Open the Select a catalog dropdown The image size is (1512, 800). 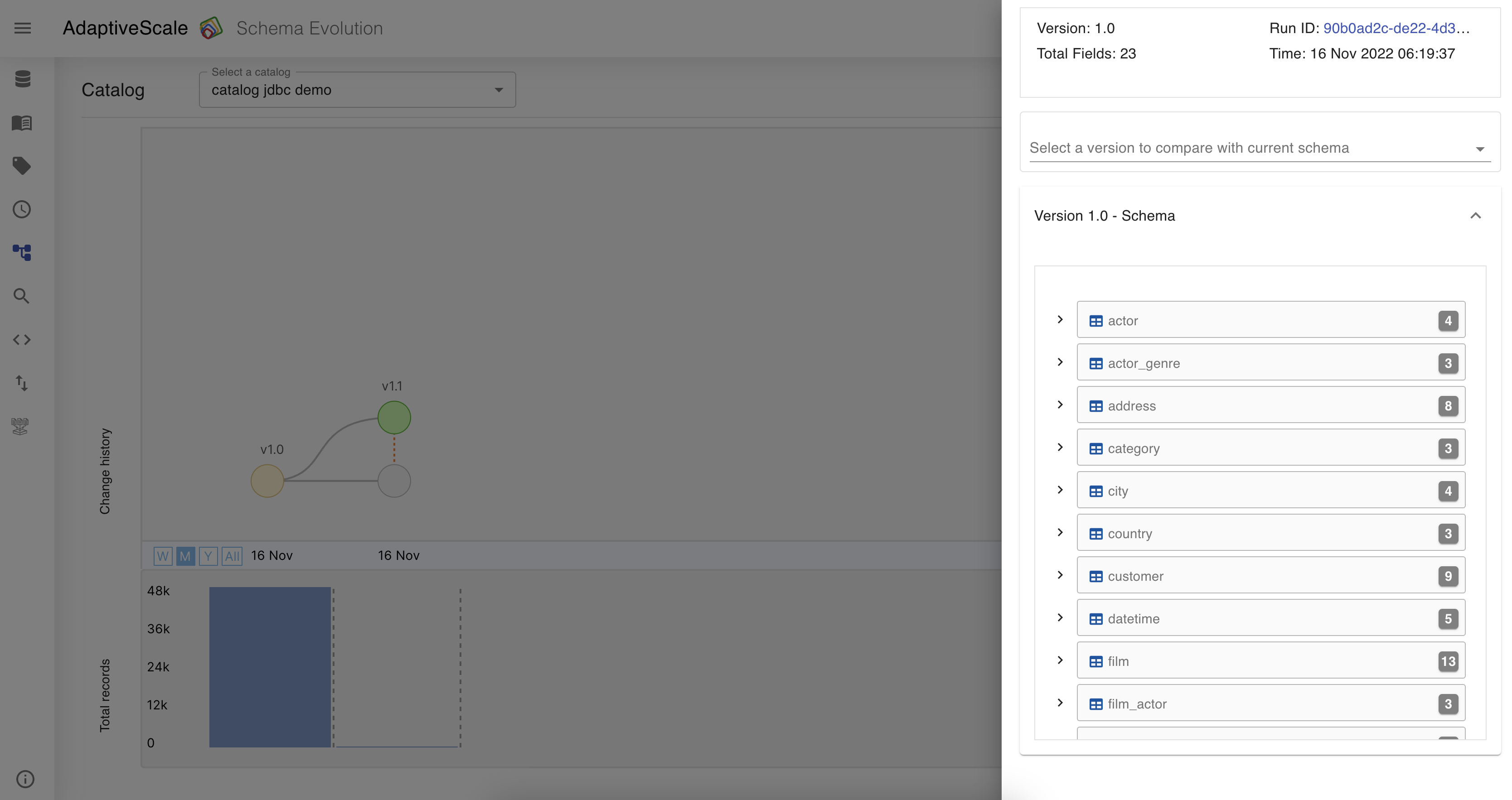pos(358,90)
